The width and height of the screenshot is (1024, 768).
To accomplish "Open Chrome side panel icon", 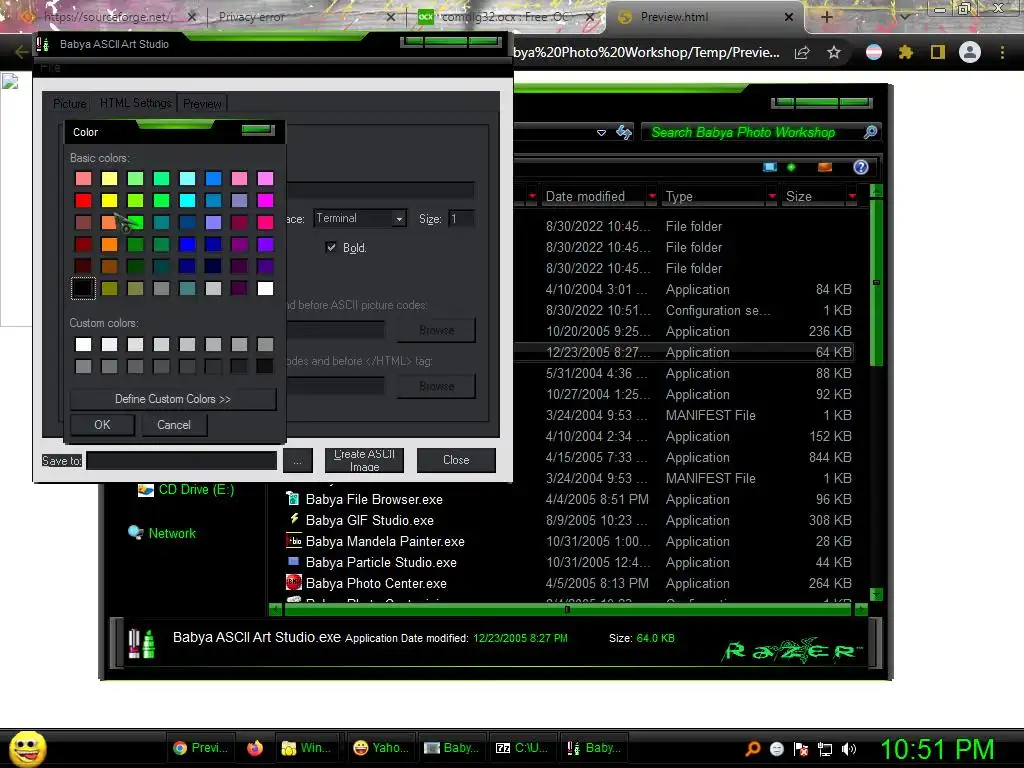I will 937,52.
